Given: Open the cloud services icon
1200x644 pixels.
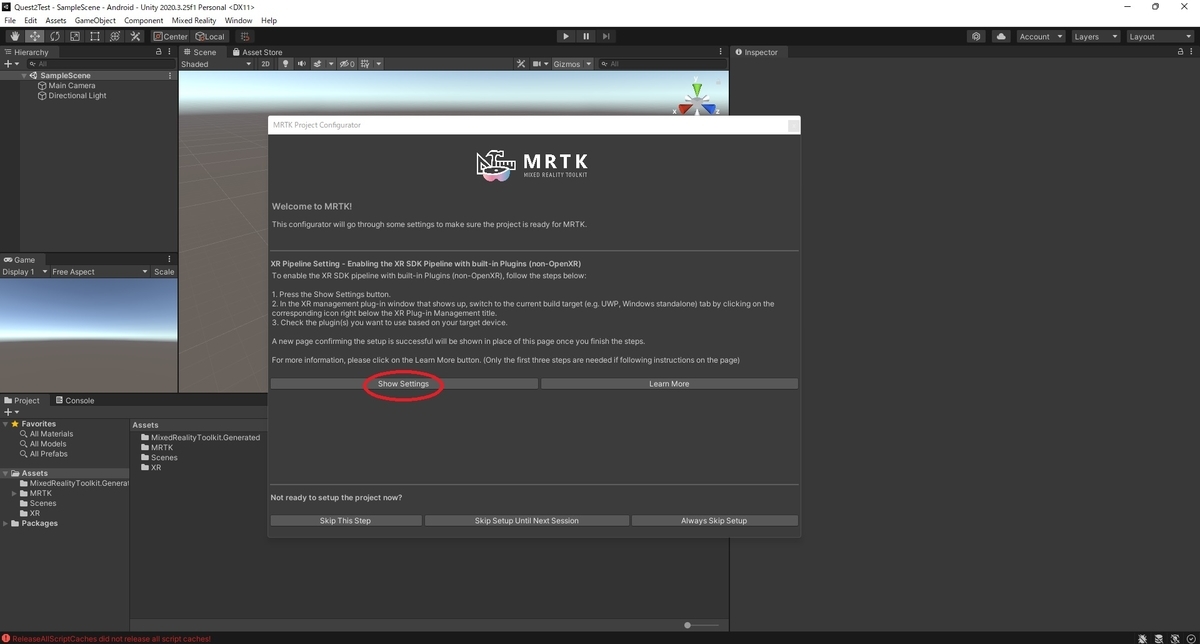Looking at the screenshot, I should coord(1001,36).
